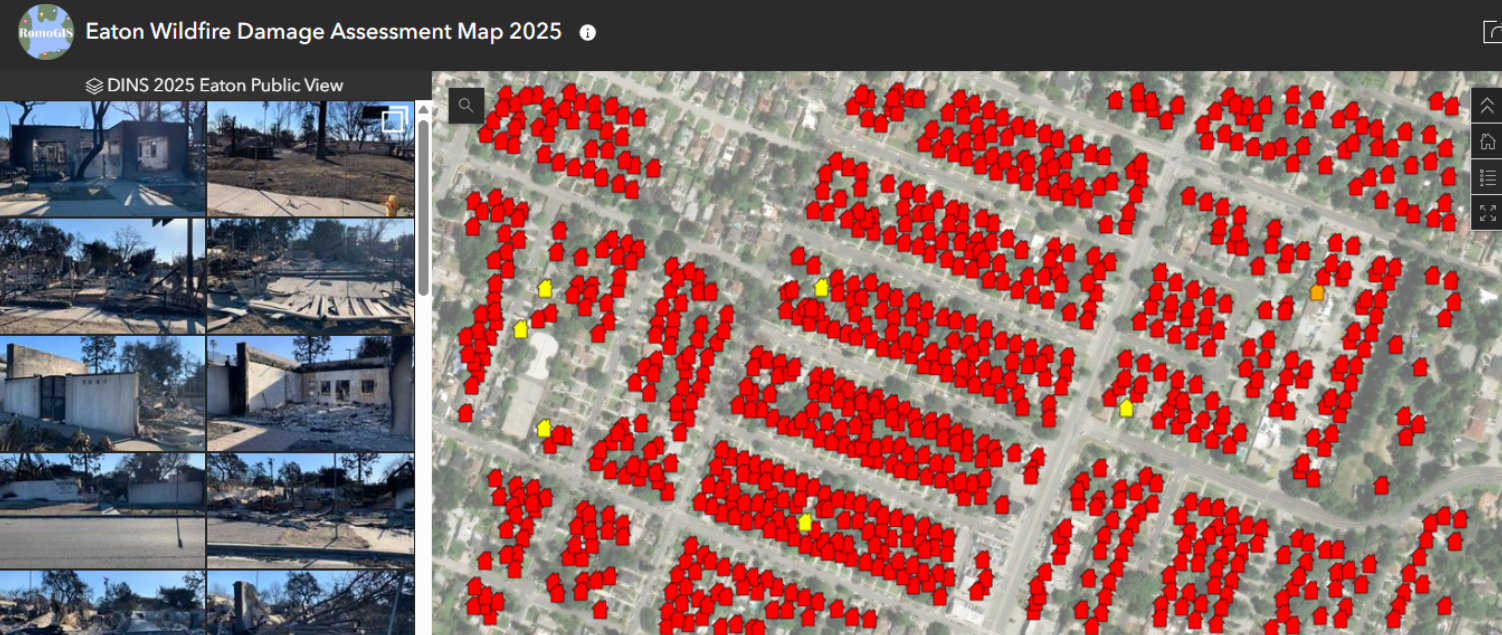Click the photo gallery scrollbar thumb
Screen dimensions: 1502x635
(x=423, y=207)
